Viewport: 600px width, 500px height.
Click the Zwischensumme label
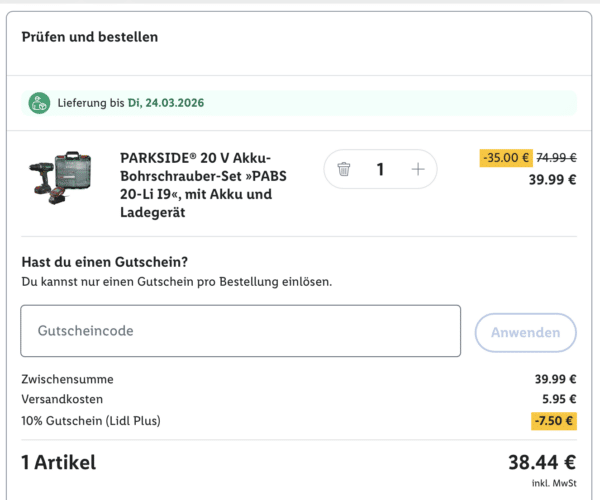click(67, 379)
